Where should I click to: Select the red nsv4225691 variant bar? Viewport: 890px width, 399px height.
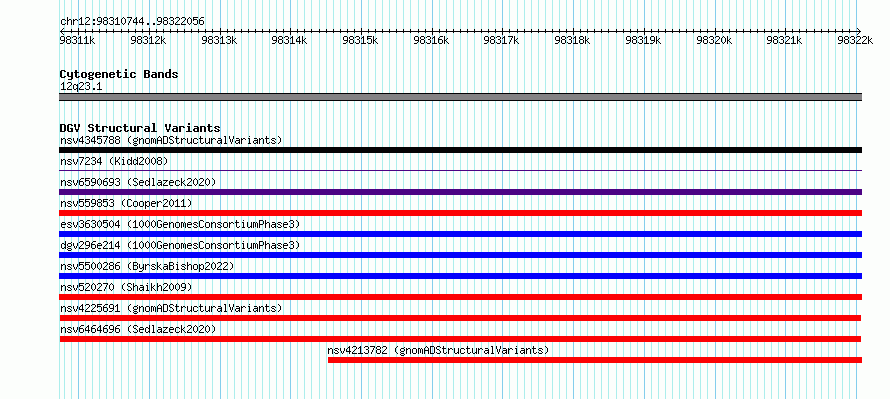coord(460,318)
